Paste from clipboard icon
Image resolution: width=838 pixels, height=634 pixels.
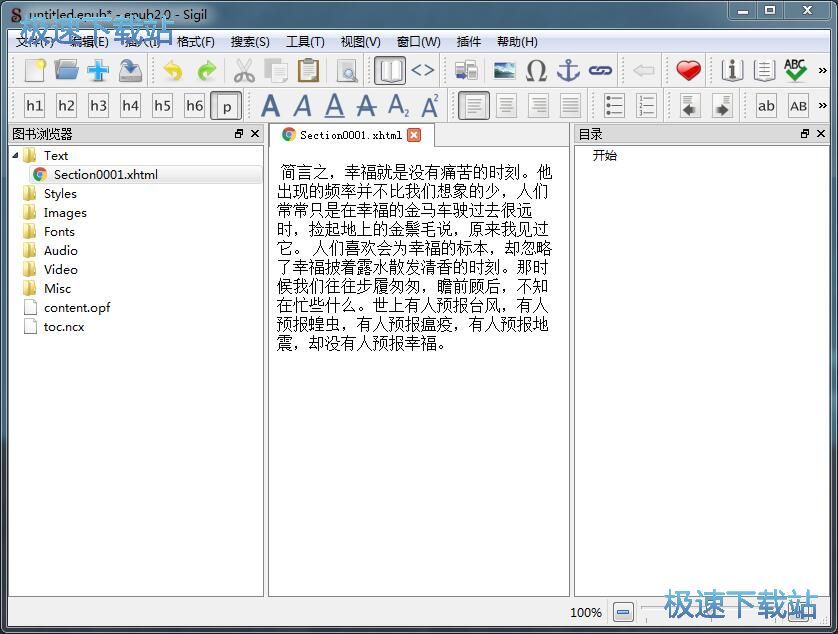point(308,70)
